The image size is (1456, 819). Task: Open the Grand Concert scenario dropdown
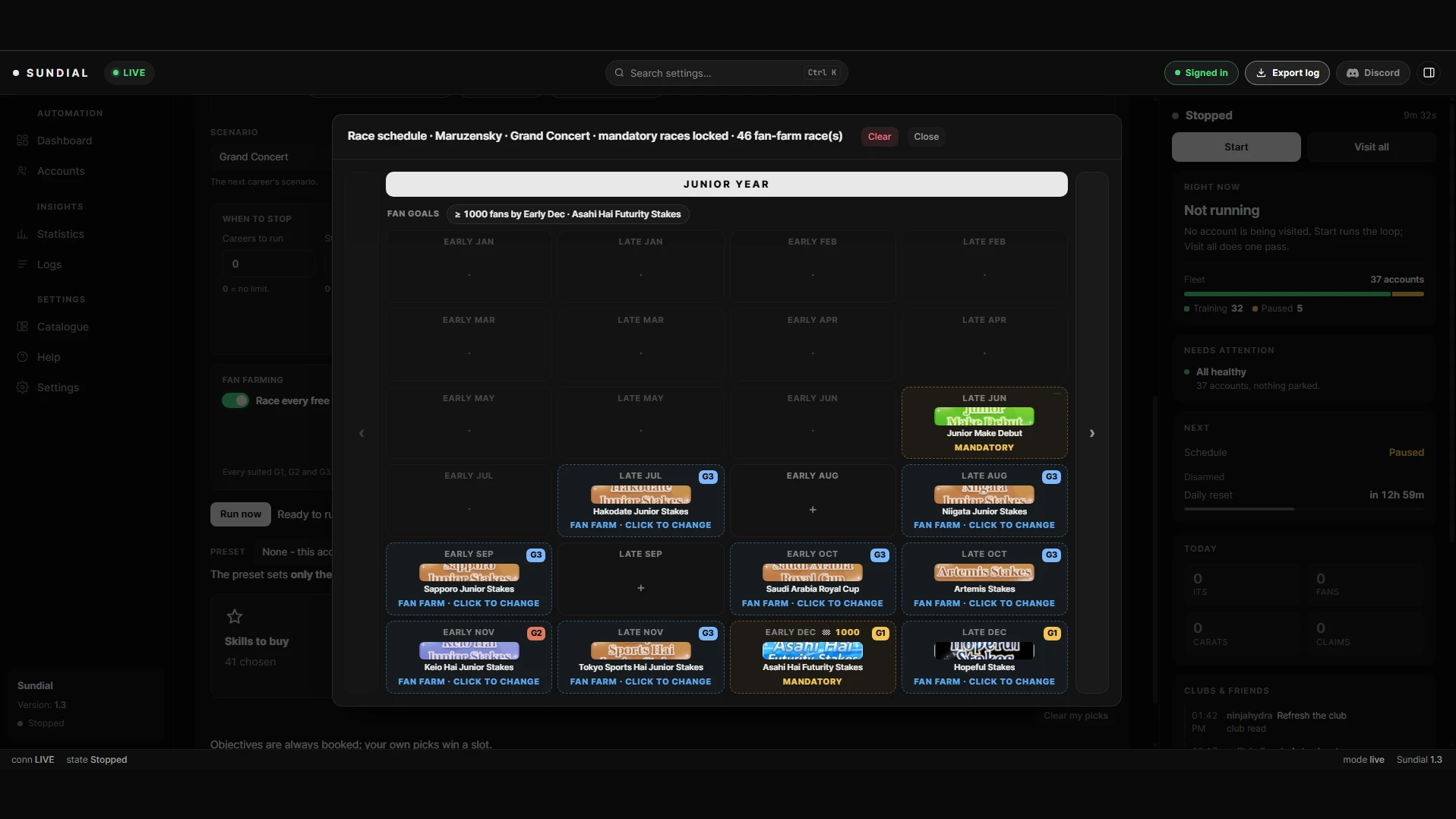[270, 157]
